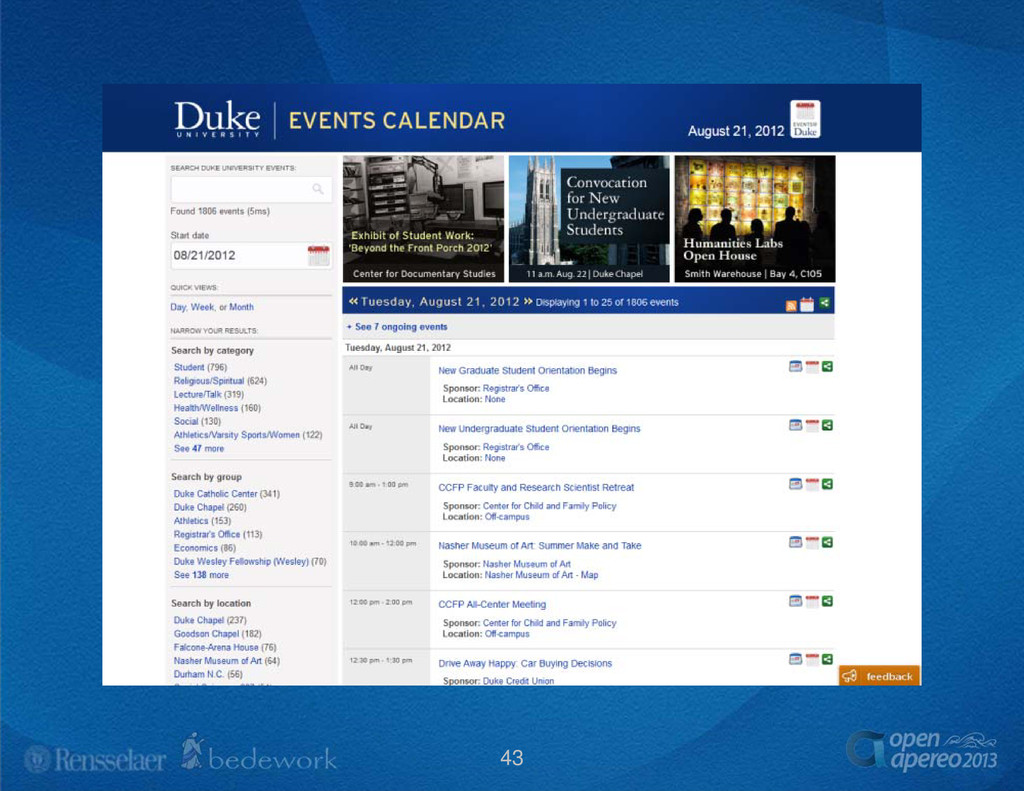Click in the Search Duke University Events field
The height and width of the screenshot is (791, 1024).
tap(251, 189)
